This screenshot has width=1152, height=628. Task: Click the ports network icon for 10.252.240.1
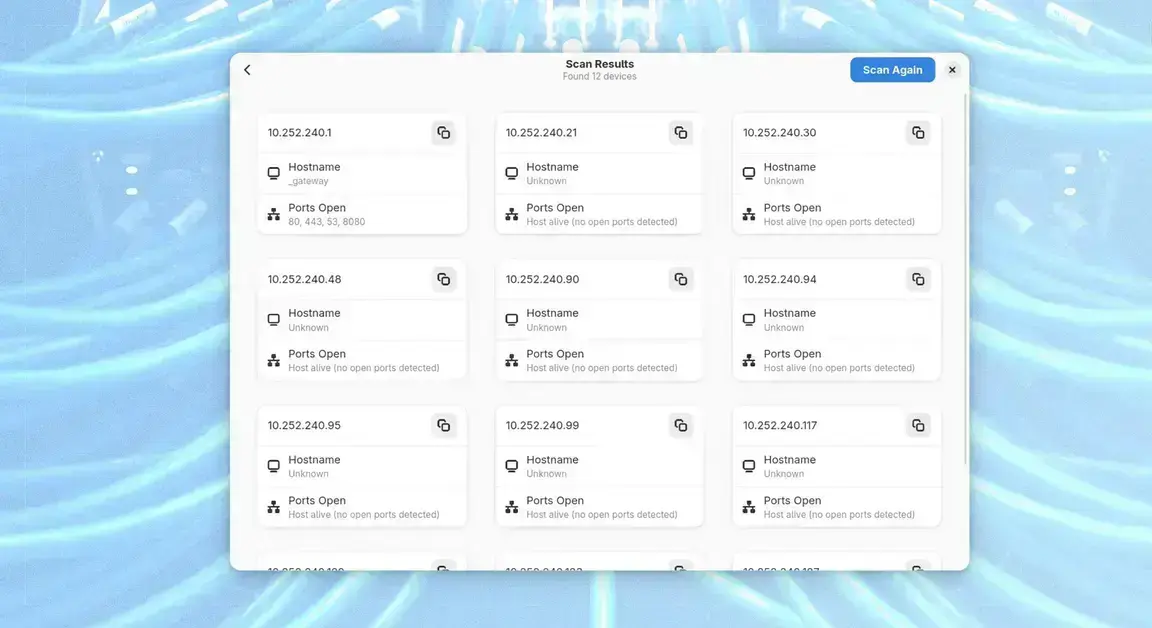[273, 214]
